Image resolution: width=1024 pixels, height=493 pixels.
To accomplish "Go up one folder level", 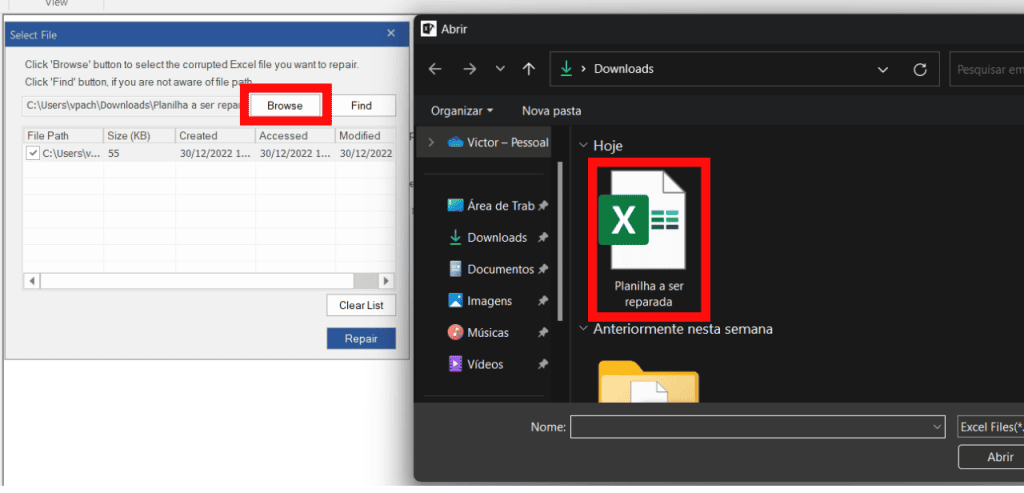I will tap(529, 69).
